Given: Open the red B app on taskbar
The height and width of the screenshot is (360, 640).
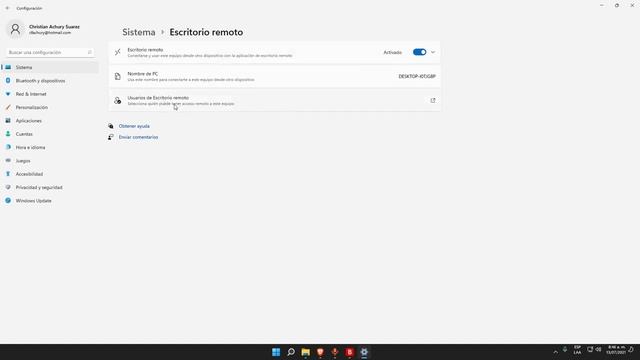Looking at the screenshot, I should (349, 352).
